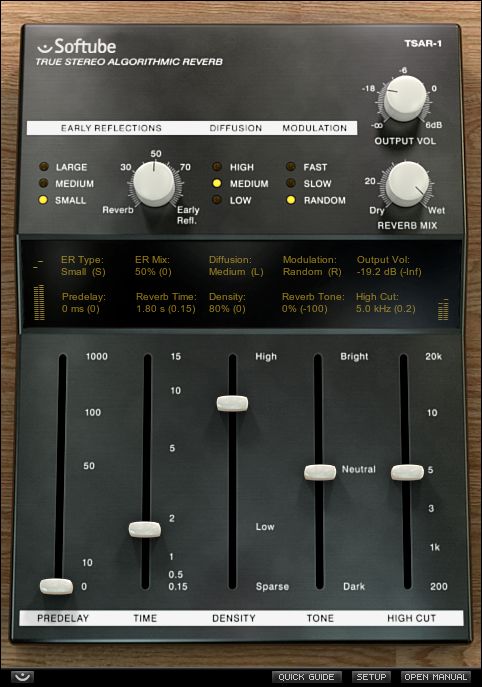482x687 pixels.
Task: Enable SLOW modulation
Action: tap(291, 183)
